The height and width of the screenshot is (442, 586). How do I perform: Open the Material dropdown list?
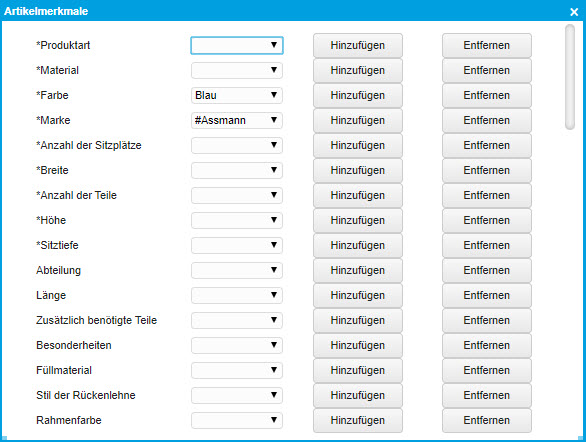coord(237,70)
